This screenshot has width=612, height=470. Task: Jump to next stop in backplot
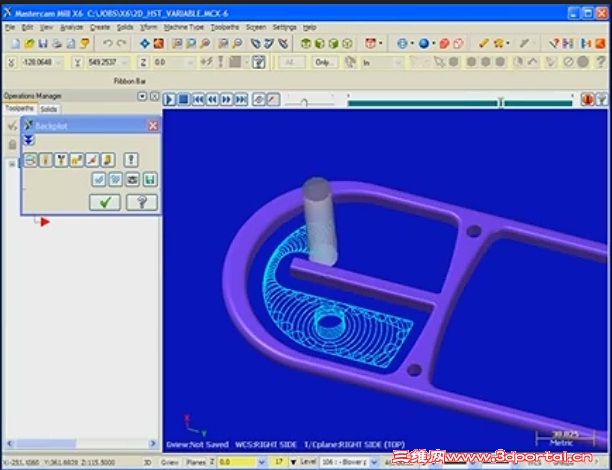241,100
